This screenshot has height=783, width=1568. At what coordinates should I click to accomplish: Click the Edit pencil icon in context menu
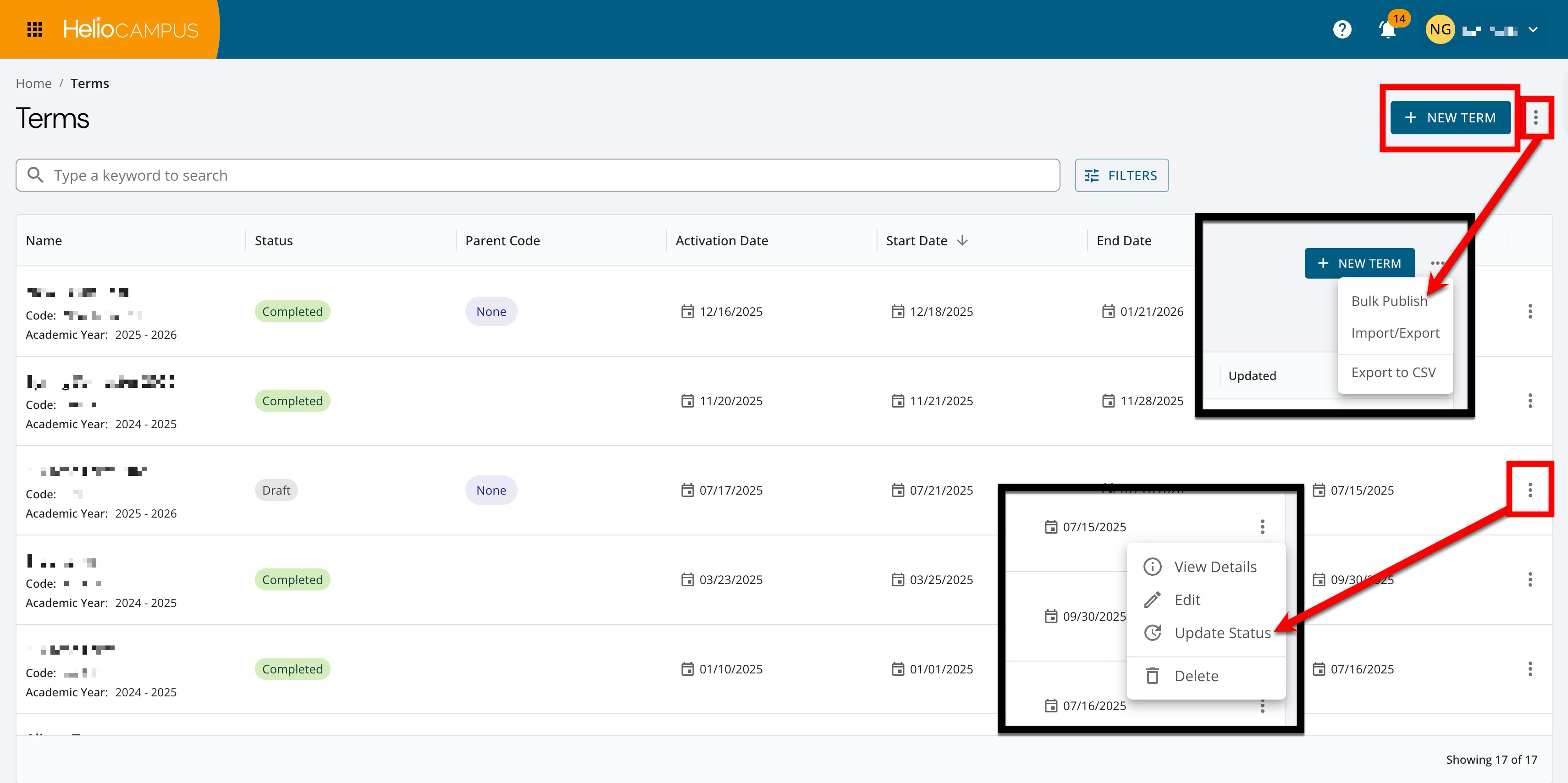[1152, 600]
